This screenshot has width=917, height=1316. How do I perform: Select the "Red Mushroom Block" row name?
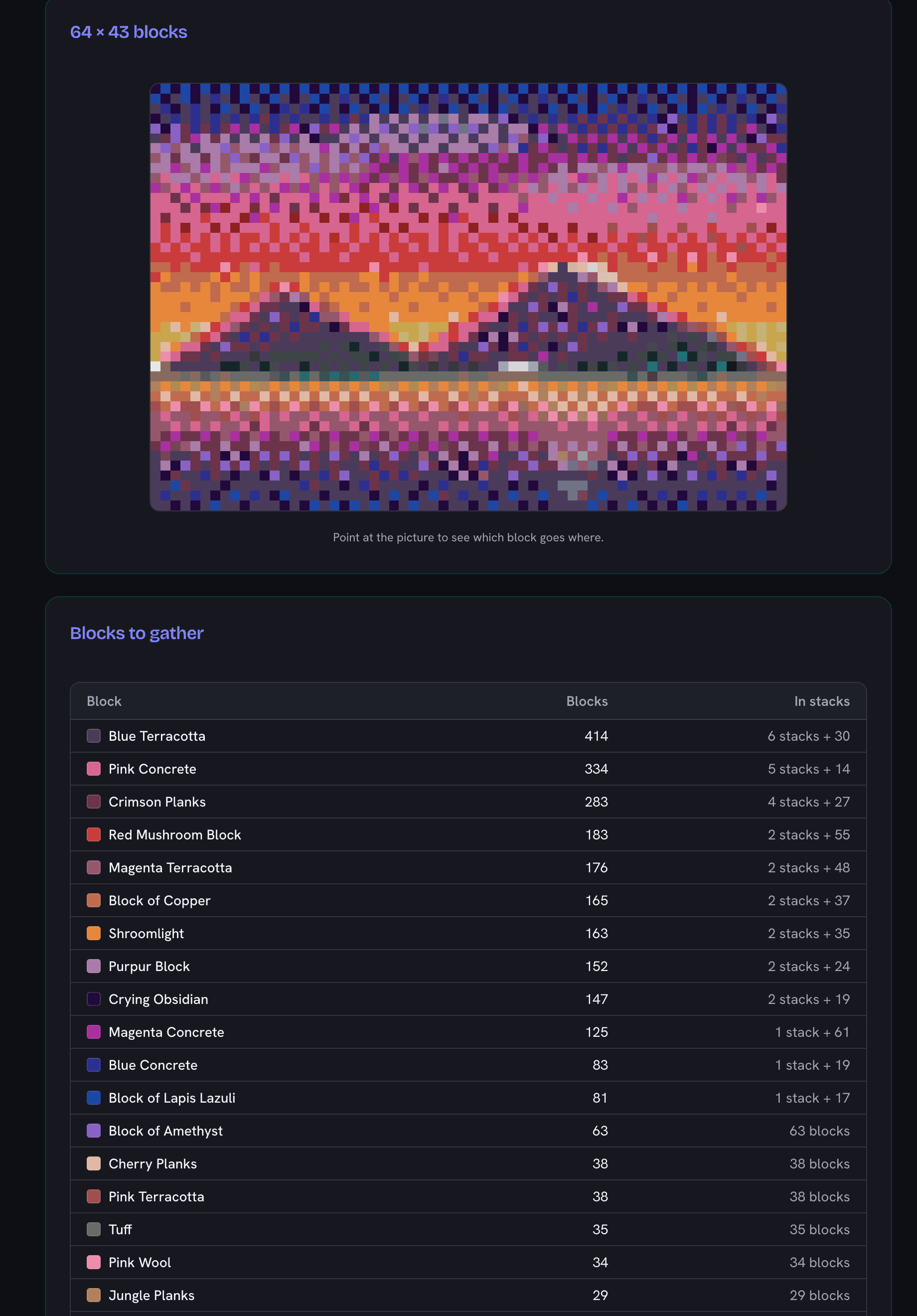tap(175, 834)
